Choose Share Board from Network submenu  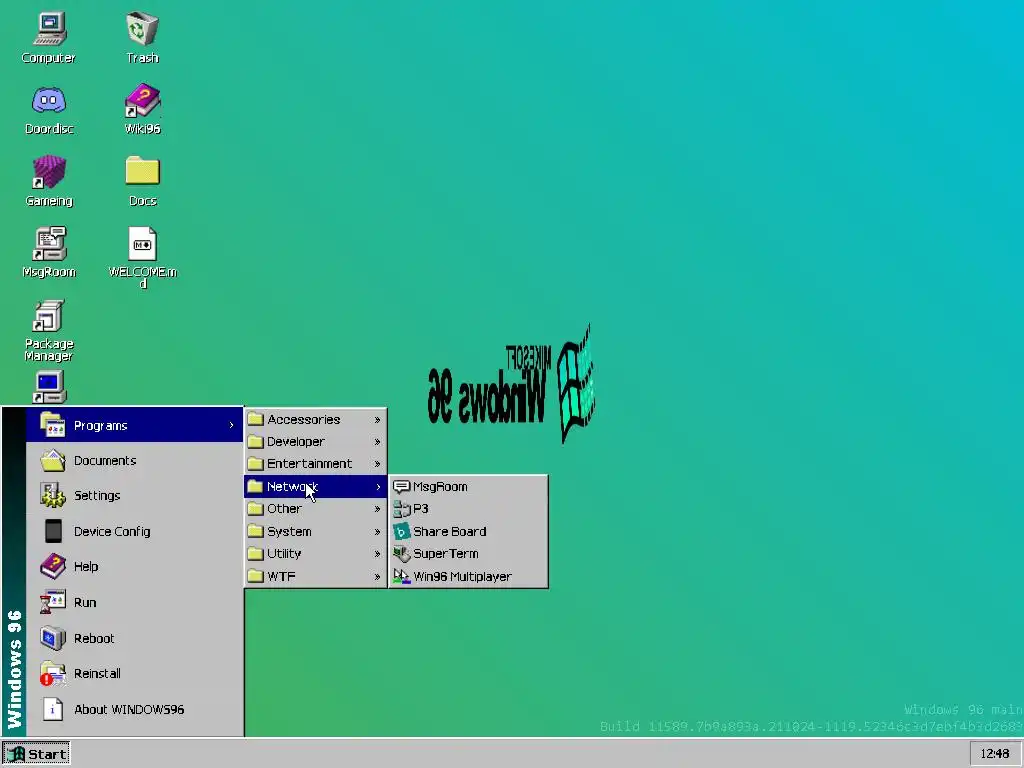click(x=468, y=532)
